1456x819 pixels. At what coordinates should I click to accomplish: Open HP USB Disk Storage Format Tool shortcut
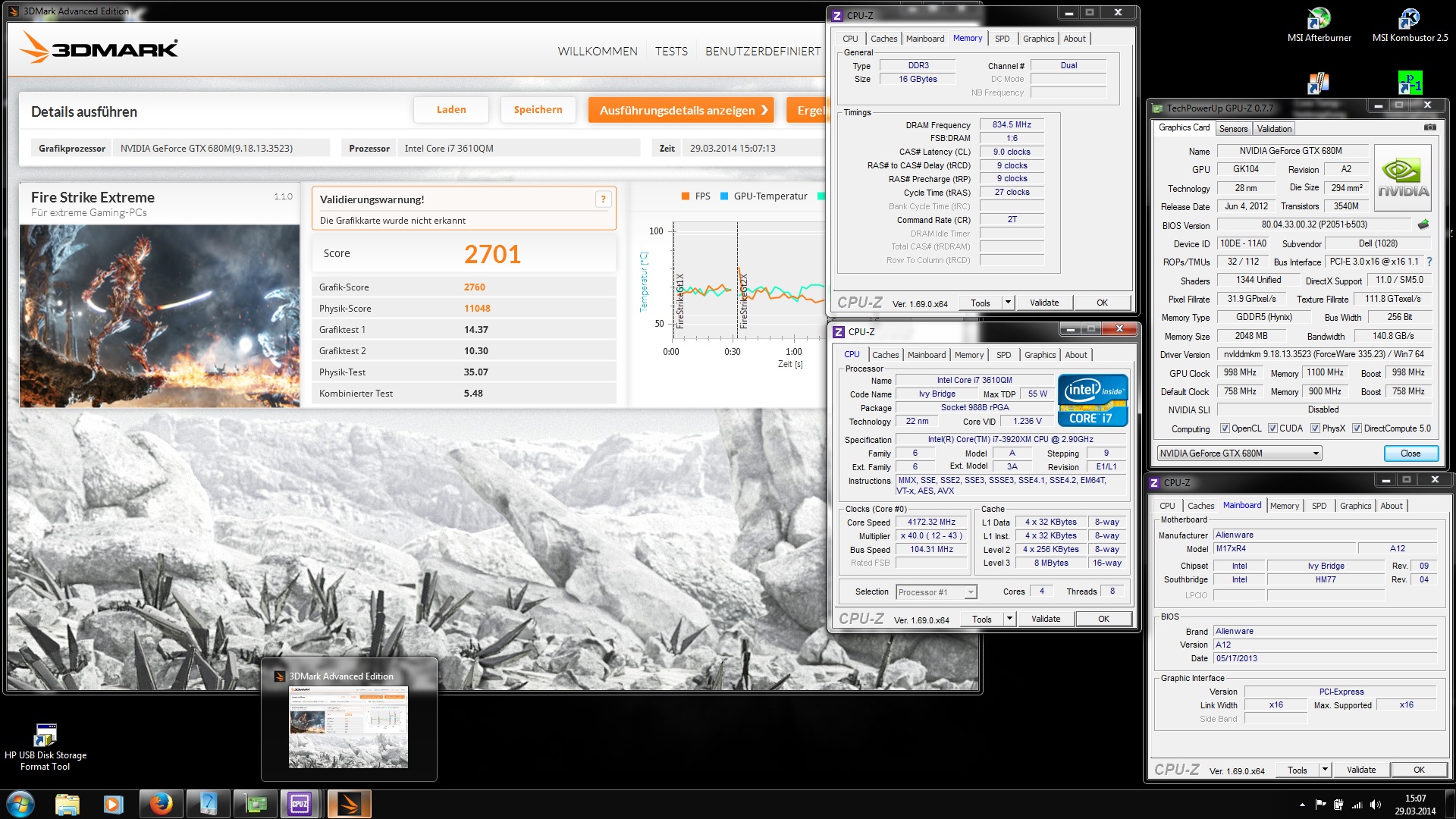45,747
